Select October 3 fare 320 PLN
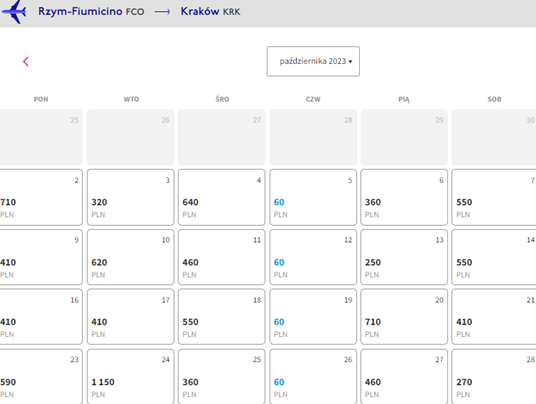The height and width of the screenshot is (404, 536). click(x=131, y=197)
